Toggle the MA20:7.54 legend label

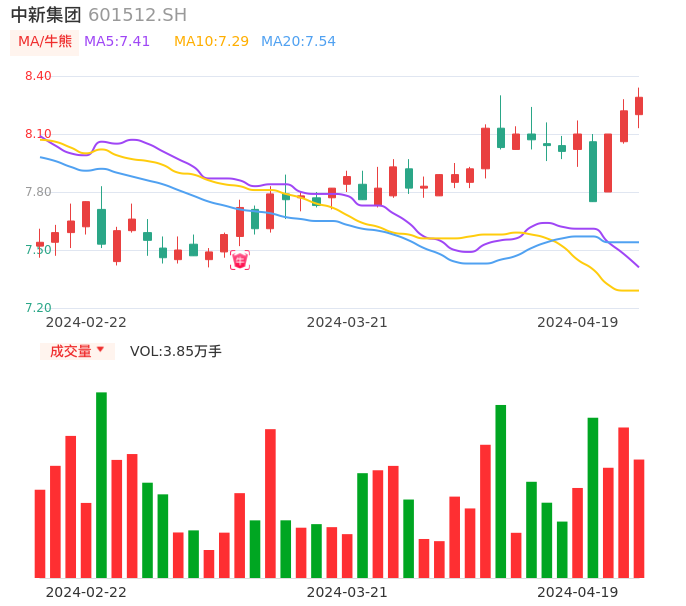pos(298,42)
